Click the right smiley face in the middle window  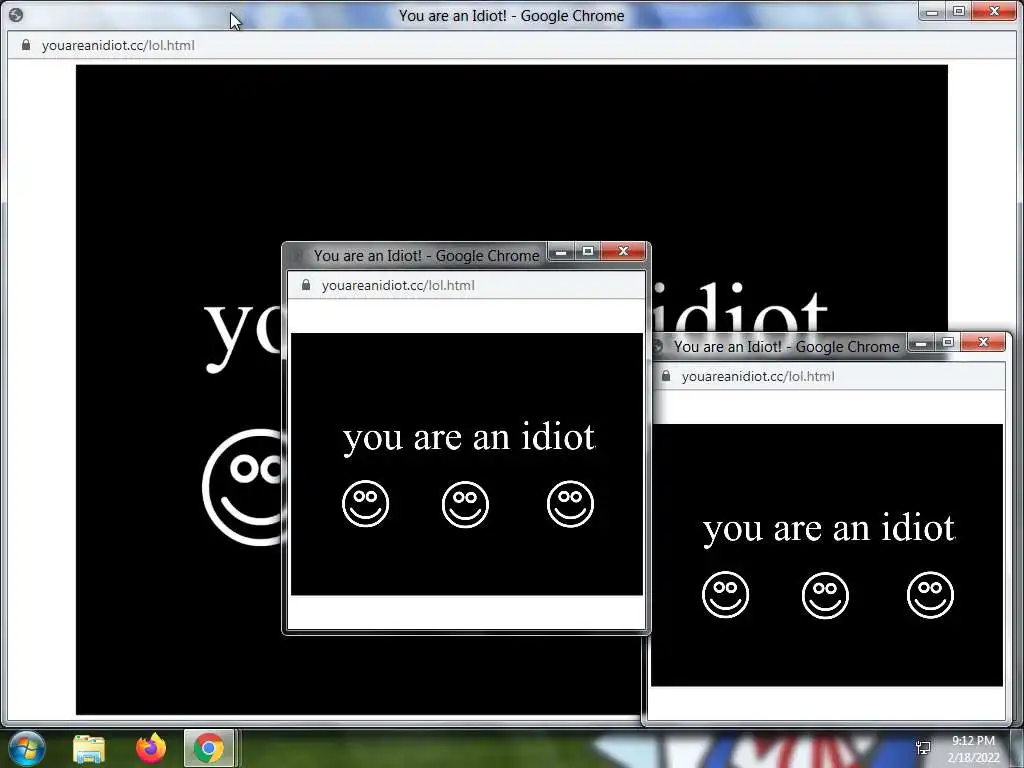(x=570, y=504)
